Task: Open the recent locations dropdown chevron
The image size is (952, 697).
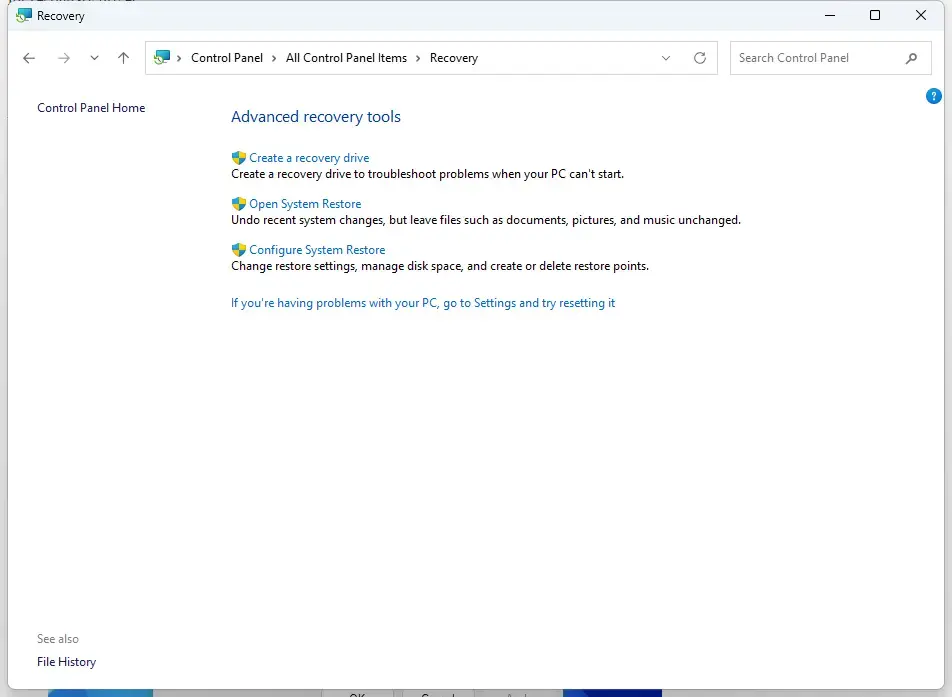Action: coord(94,58)
